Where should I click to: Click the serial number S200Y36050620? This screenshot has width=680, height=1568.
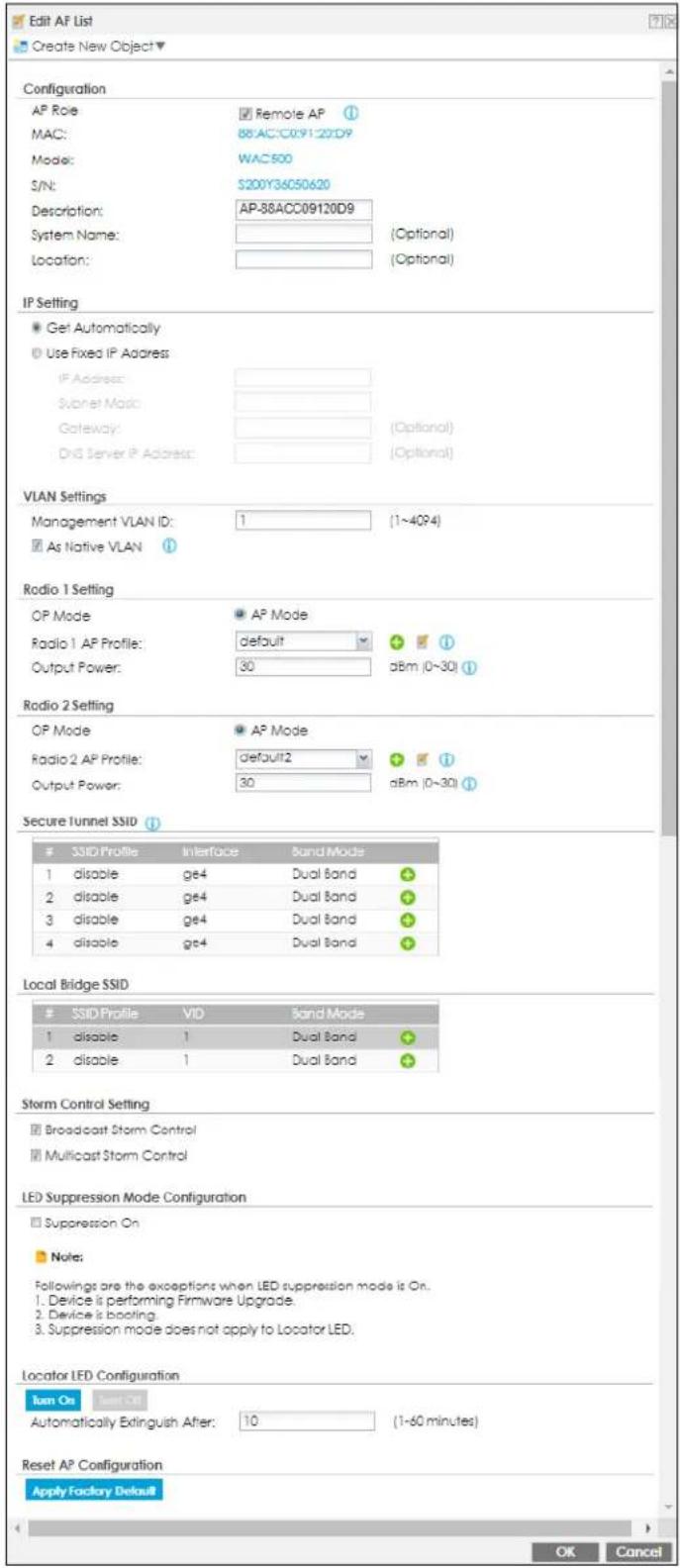point(284,184)
